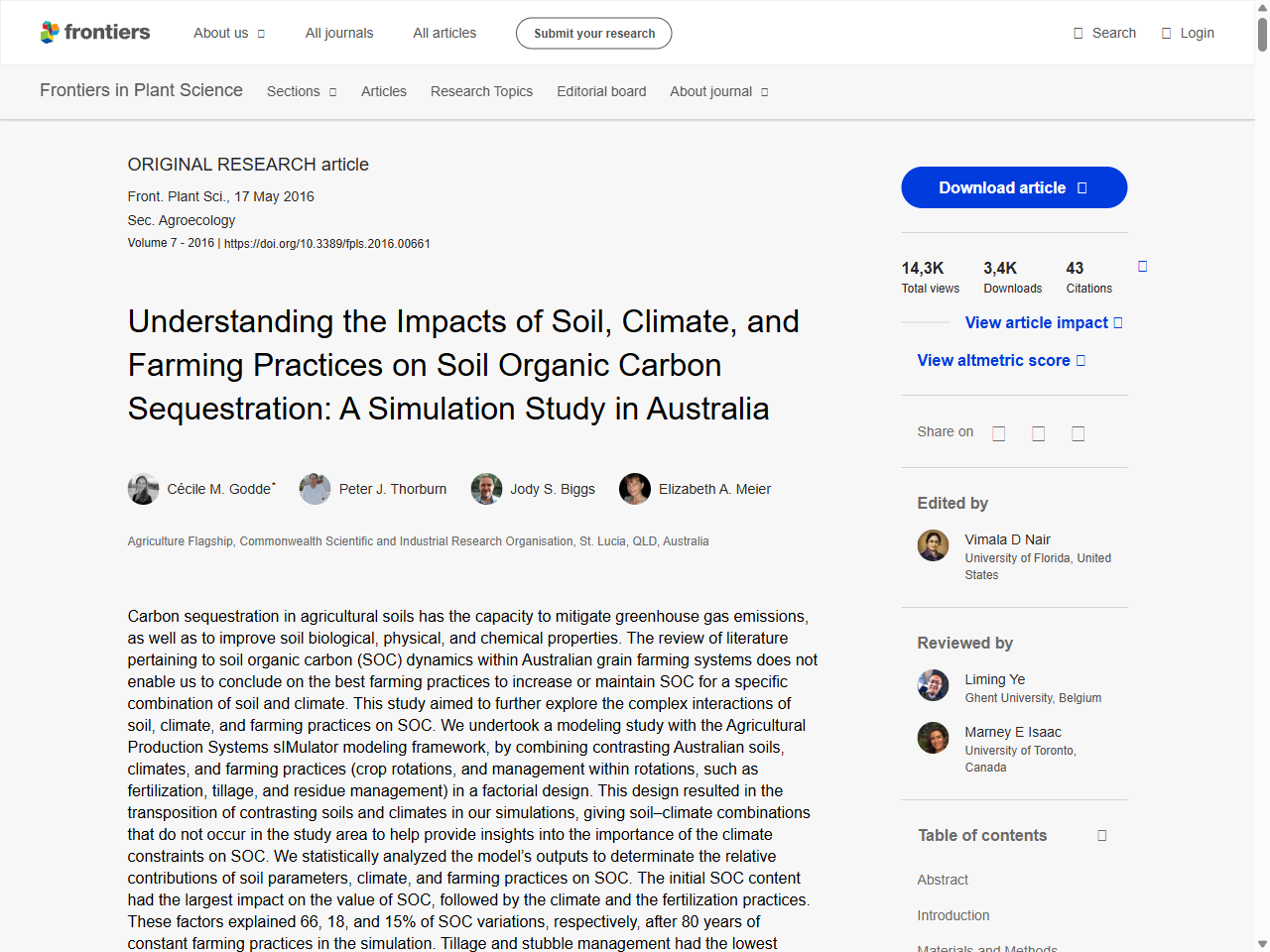Open the Editorial board section
Screen dimensions: 1270x952
(601, 91)
